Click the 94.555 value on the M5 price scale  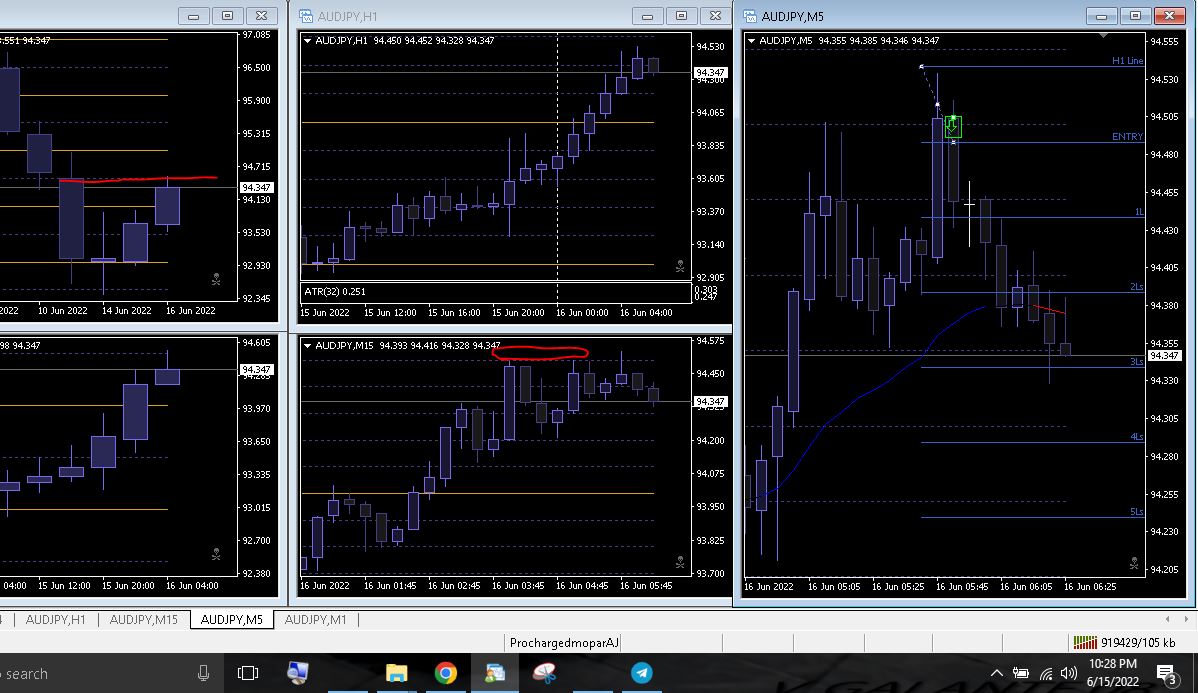click(x=1164, y=41)
